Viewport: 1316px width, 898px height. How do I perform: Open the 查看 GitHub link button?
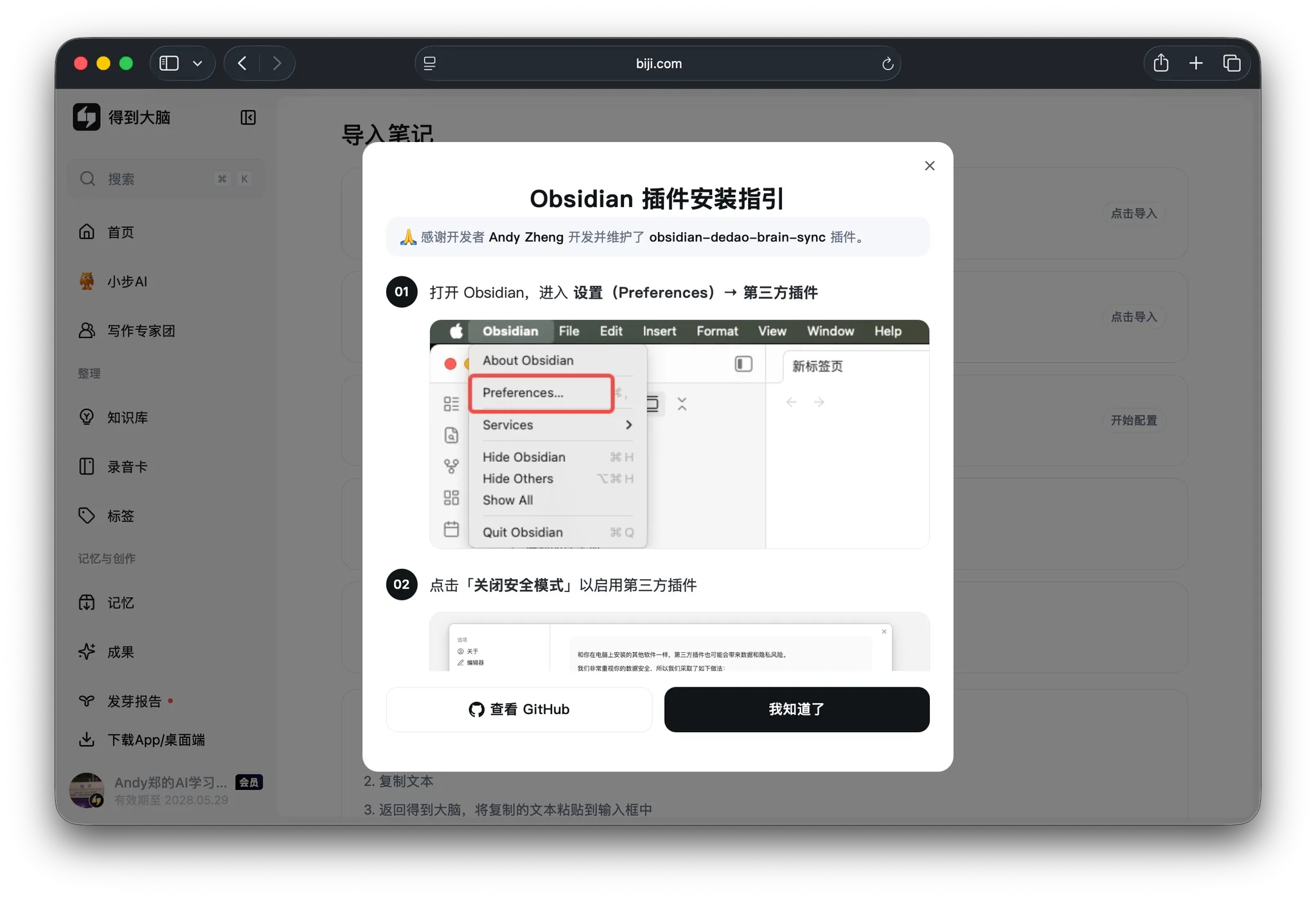[x=519, y=709]
